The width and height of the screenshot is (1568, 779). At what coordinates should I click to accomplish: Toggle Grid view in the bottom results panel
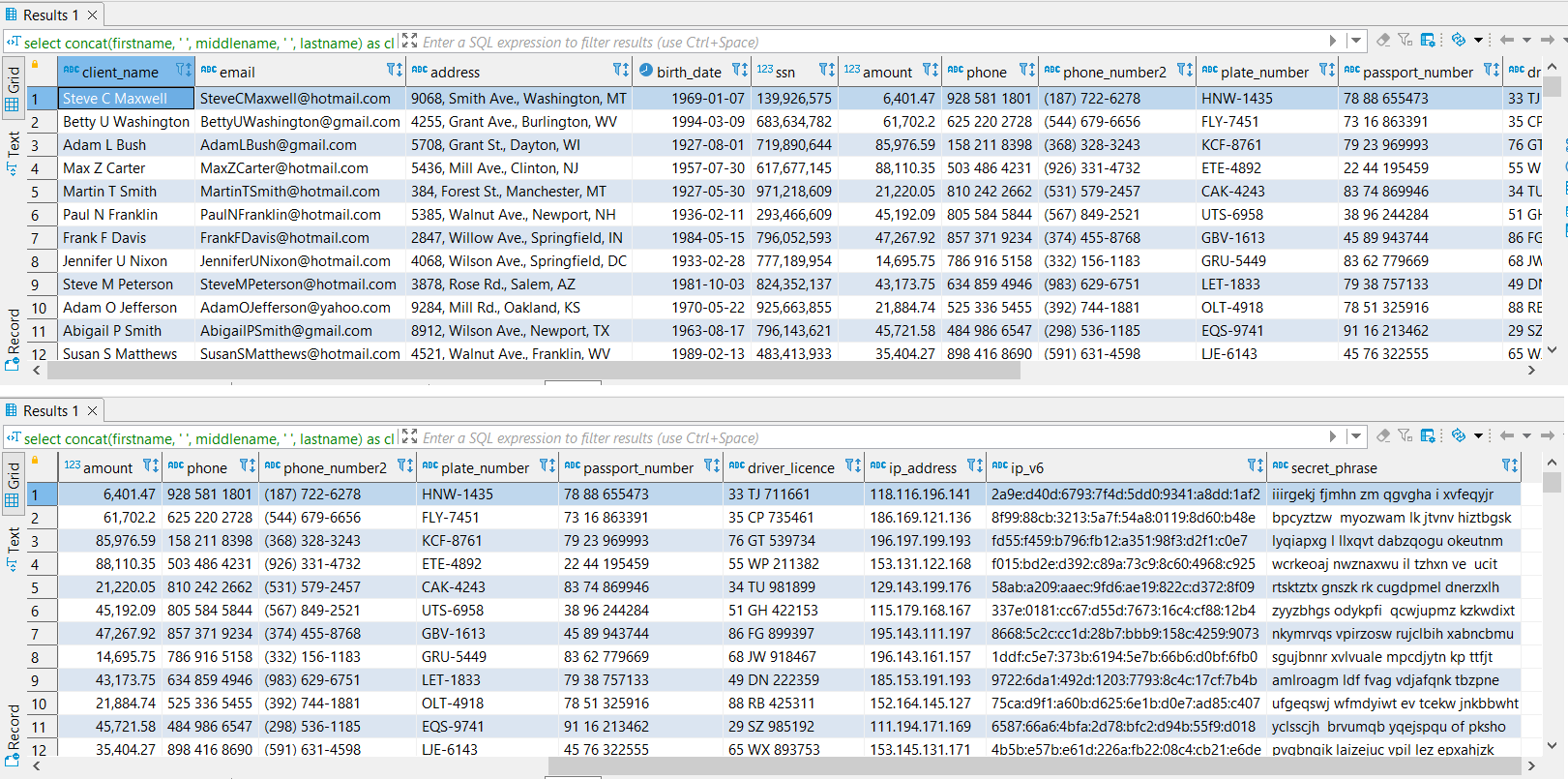coord(14,484)
